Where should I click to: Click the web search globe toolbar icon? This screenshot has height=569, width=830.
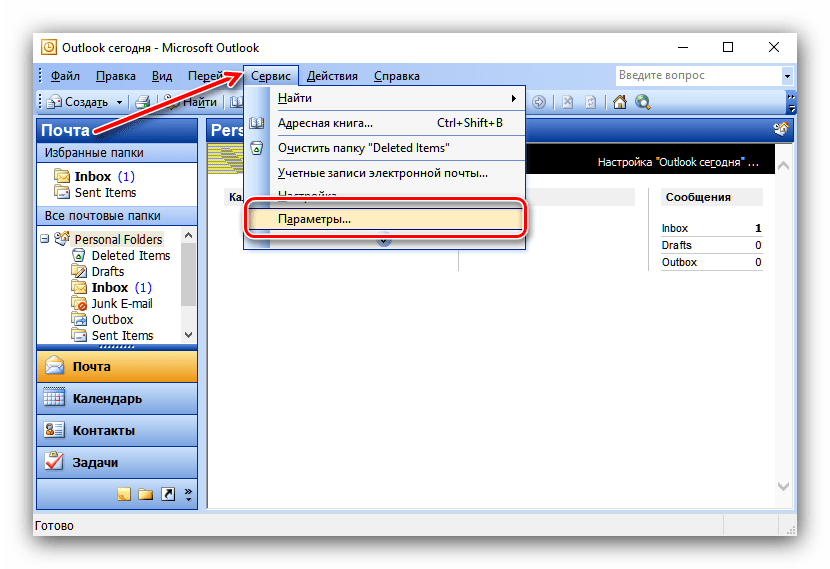[642, 102]
